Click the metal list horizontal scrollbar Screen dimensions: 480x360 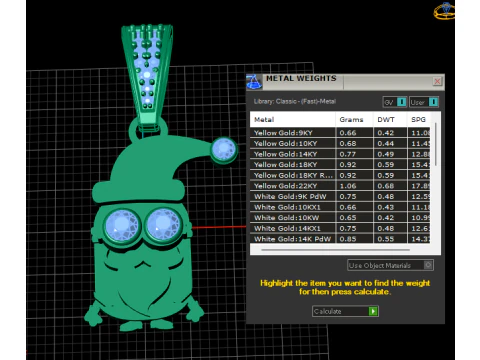335,249
